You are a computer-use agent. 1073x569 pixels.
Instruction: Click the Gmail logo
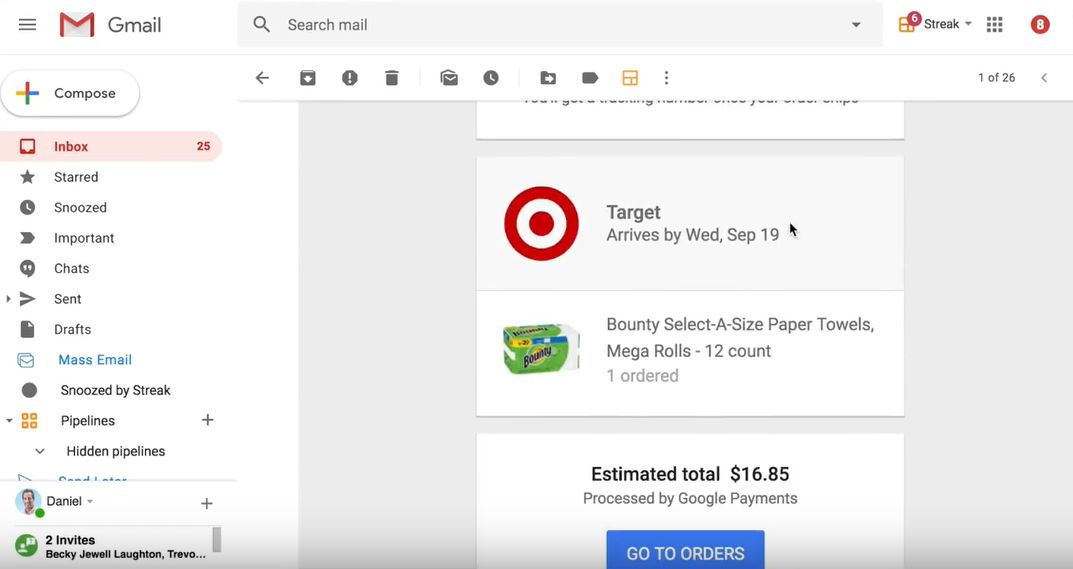[x=109, y=25]
